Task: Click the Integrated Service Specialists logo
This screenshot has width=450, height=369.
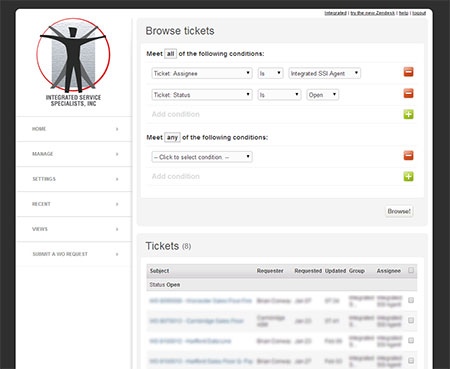Action: 73,62
